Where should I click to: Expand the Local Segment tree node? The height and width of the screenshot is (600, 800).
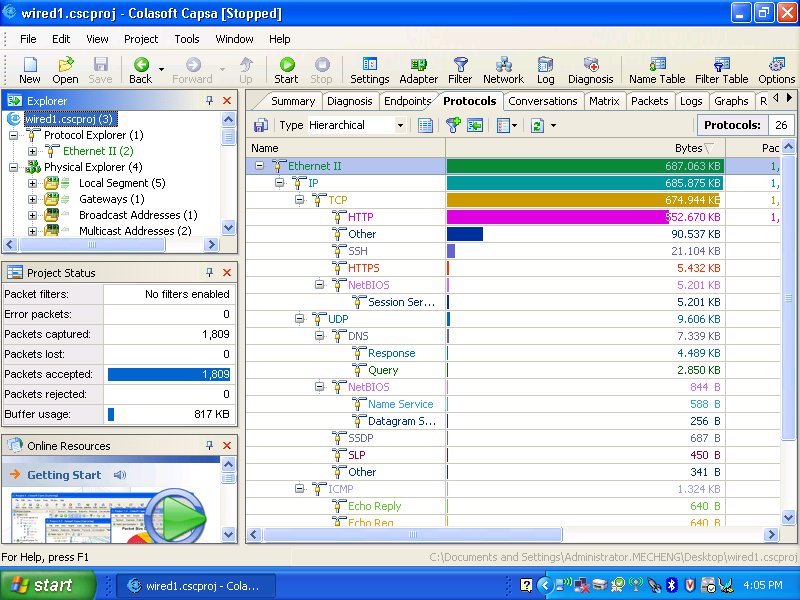[x=32, y=183]
